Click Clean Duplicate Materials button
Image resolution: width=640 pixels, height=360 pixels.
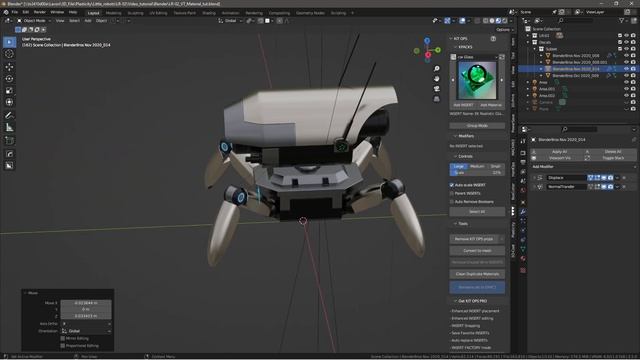coord(477,274)
